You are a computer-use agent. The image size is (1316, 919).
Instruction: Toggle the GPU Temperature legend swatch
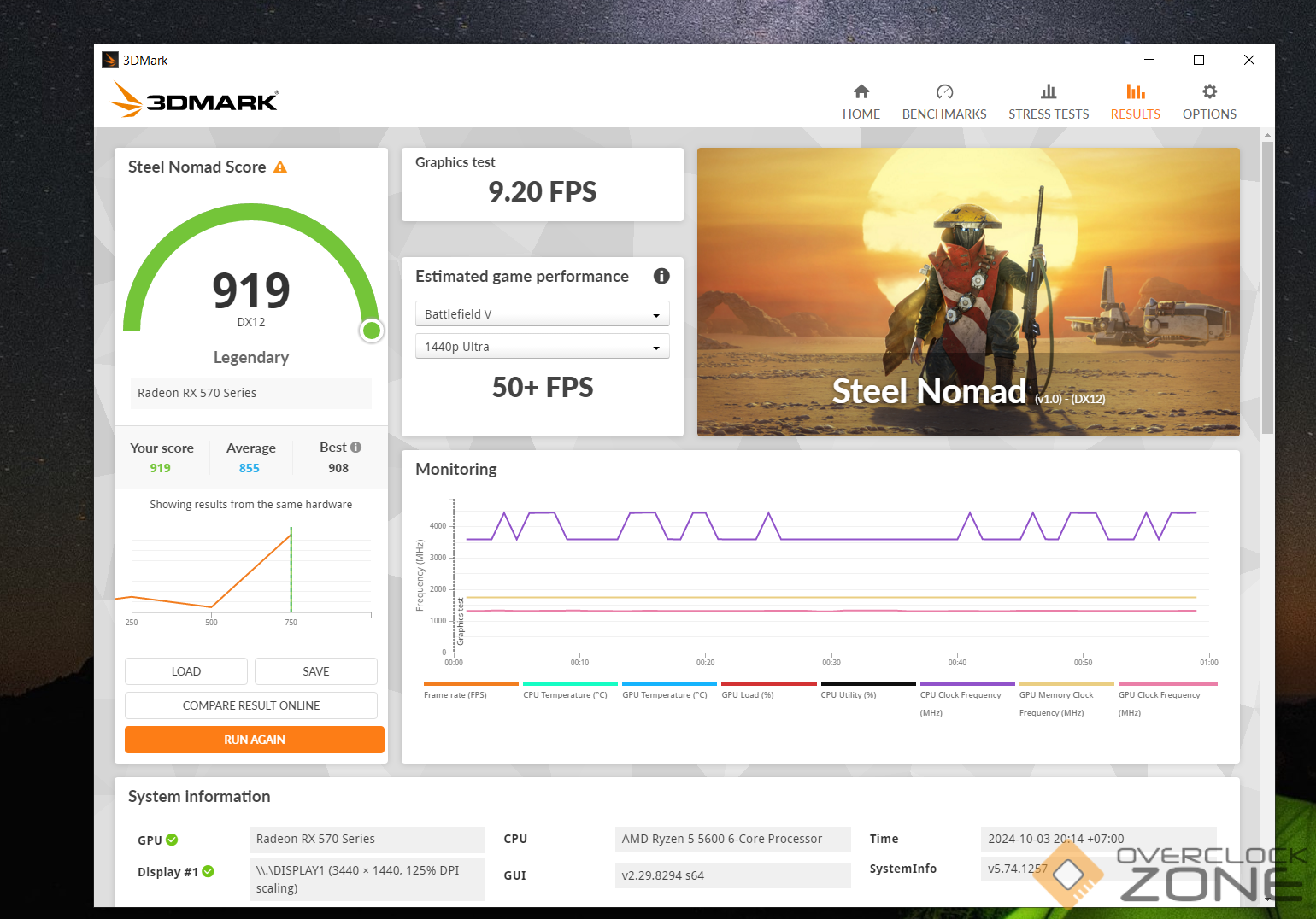click(669, 683)
